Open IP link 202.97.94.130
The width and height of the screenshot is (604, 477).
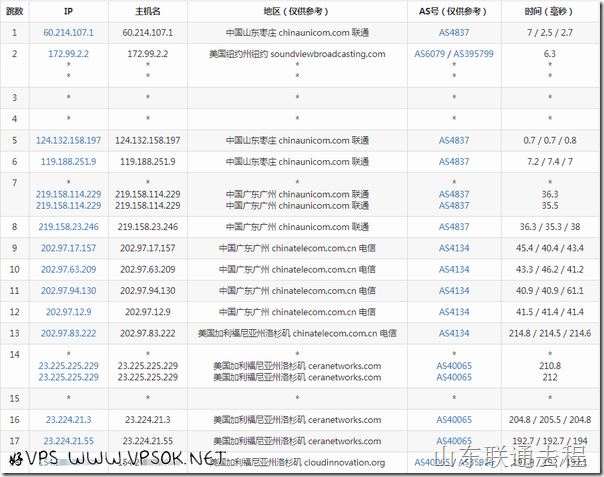[x=68, y=291]
